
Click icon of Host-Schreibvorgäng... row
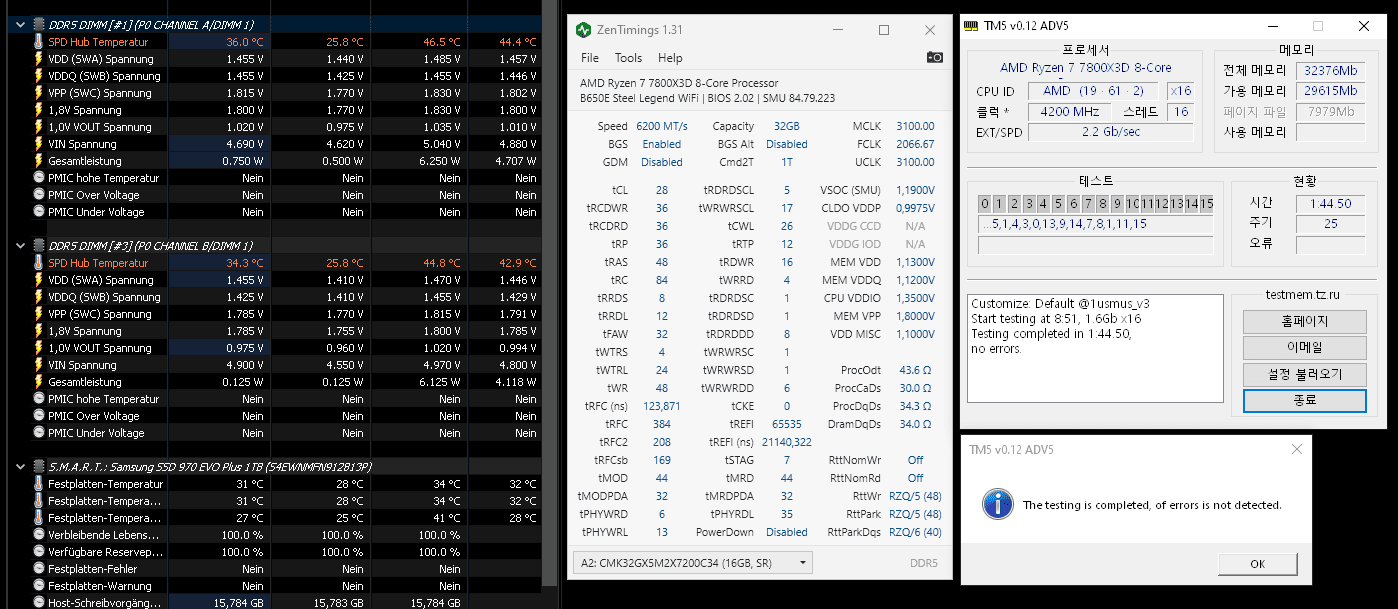click(39, 603)
